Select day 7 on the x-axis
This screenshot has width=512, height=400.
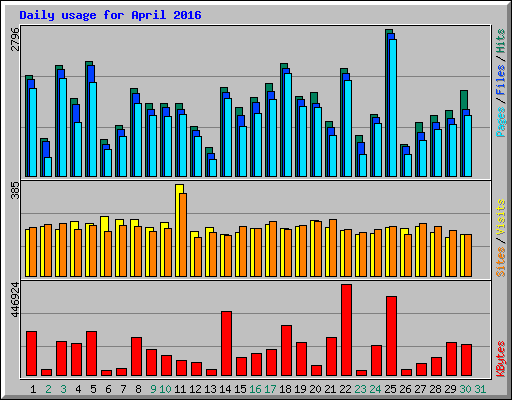[123, 389]
